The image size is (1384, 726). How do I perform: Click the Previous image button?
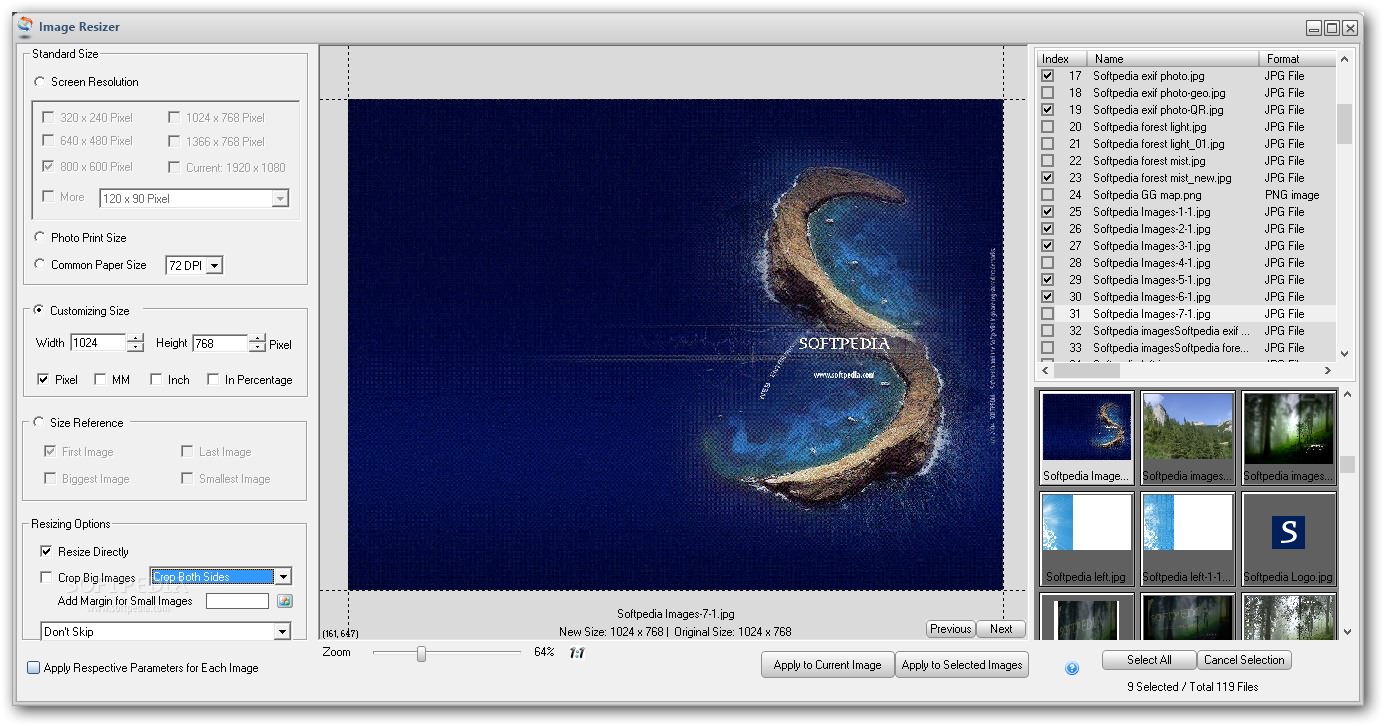tap(950, 629)
